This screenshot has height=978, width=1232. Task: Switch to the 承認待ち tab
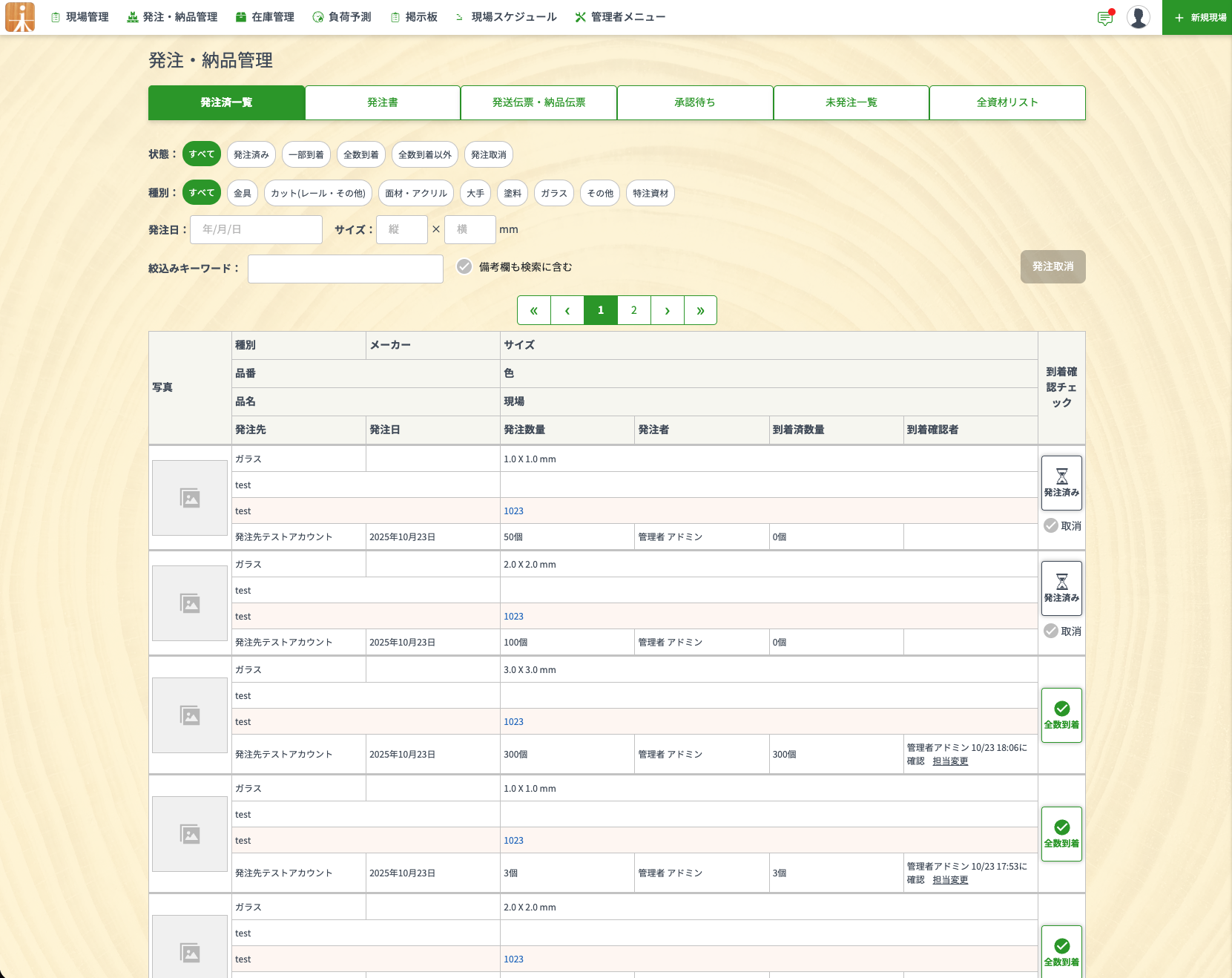coord(695,102)
